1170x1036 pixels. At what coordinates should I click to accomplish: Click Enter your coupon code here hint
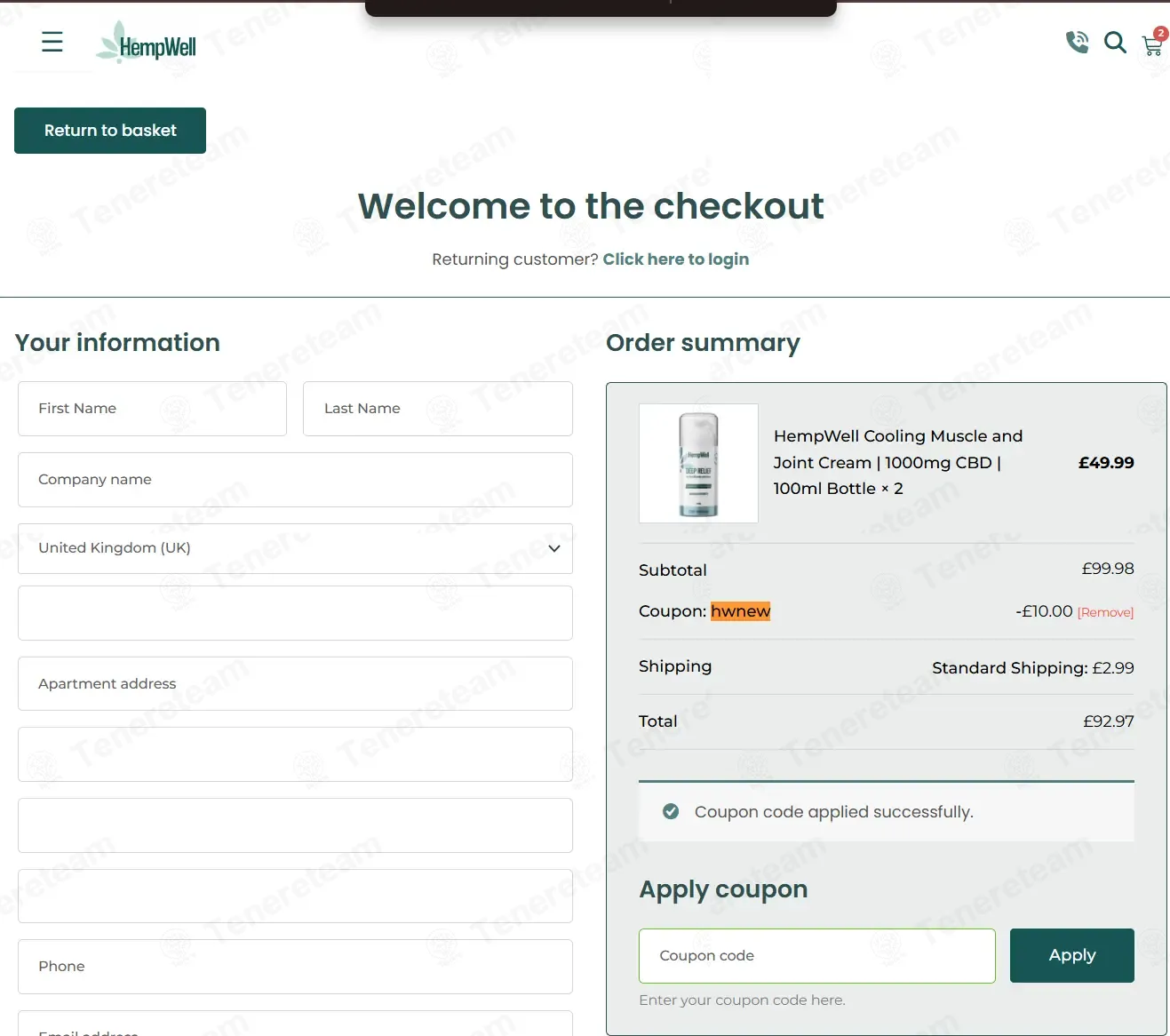(x=742, y=1000)
